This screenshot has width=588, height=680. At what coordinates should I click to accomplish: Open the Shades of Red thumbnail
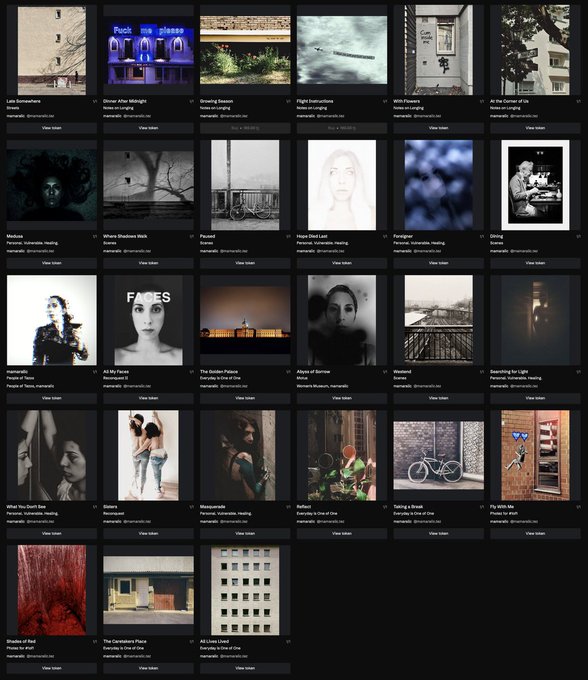[x=52, y=590]
